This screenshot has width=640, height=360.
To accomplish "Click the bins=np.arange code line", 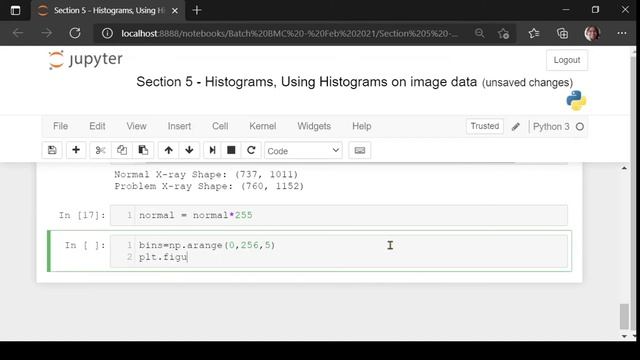I will click(x=207, y=245).
